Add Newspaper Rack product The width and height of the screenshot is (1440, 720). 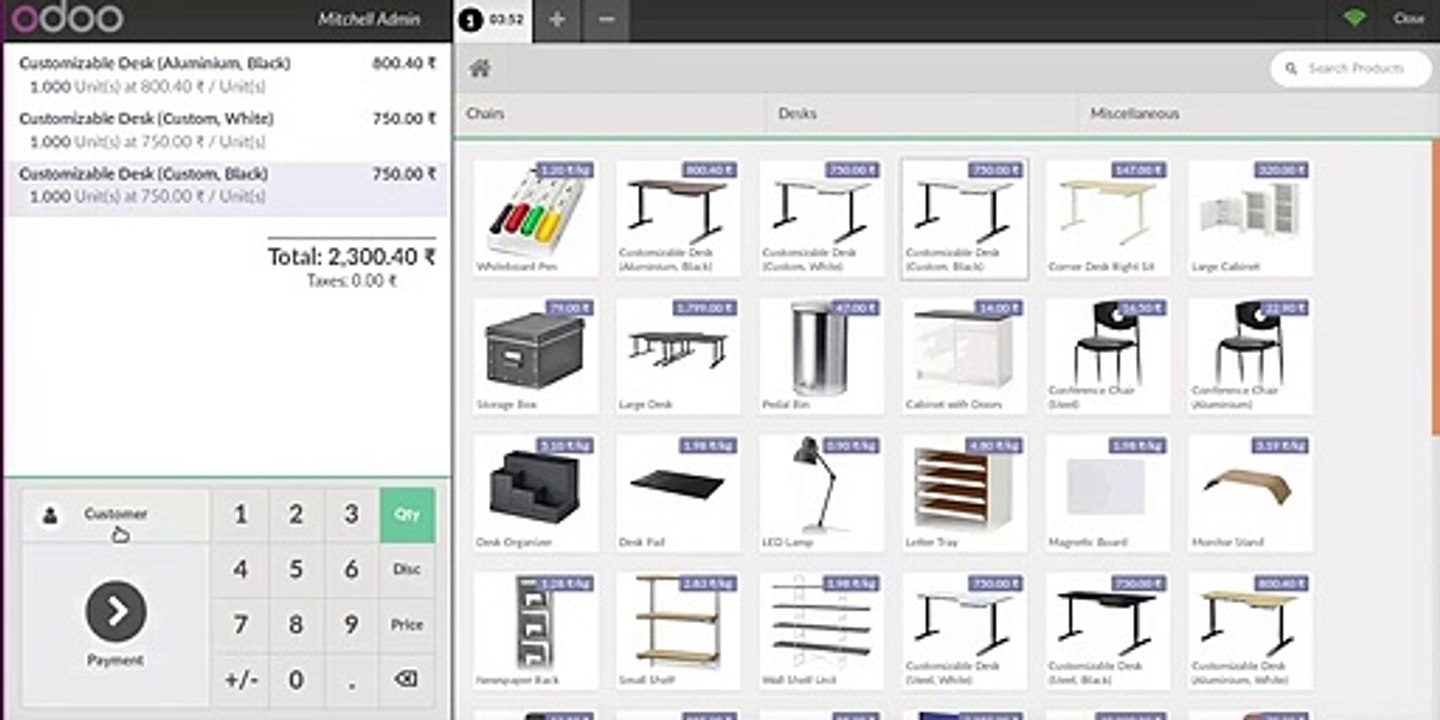coord(536,631)
